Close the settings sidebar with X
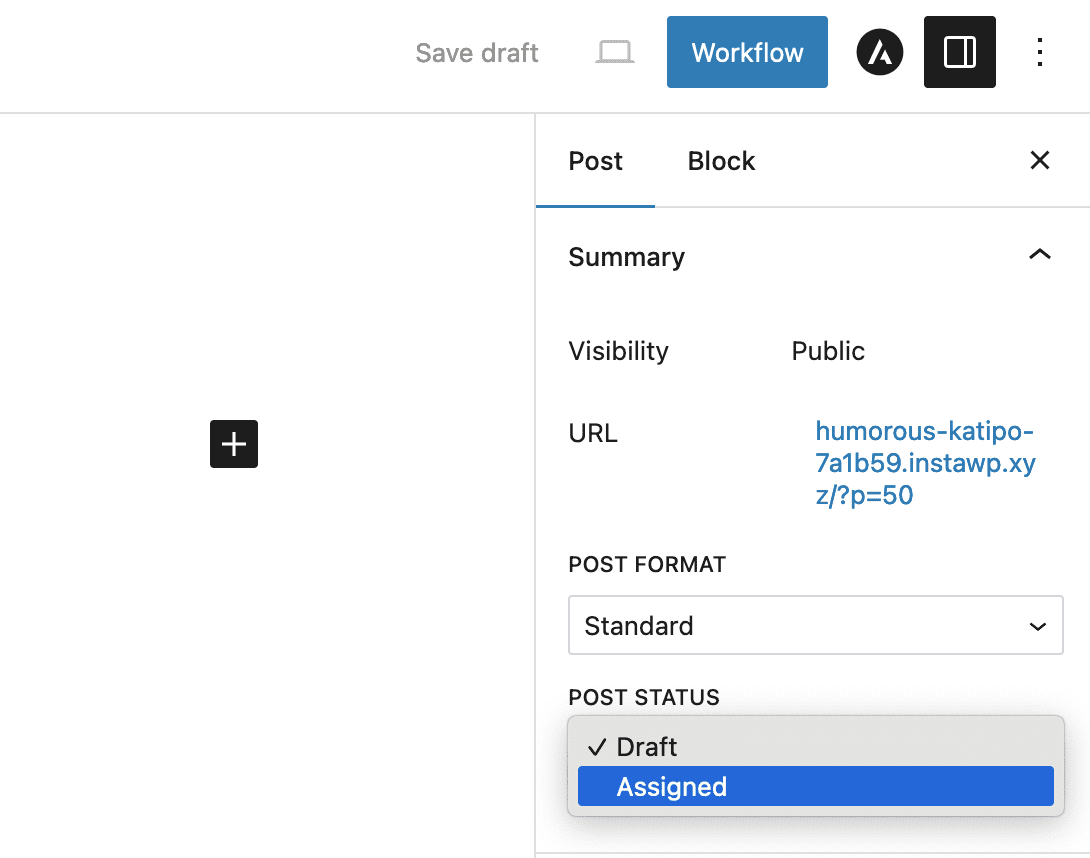The width and height of the screenshot is (1090, 858). [x=1040, y=160]
